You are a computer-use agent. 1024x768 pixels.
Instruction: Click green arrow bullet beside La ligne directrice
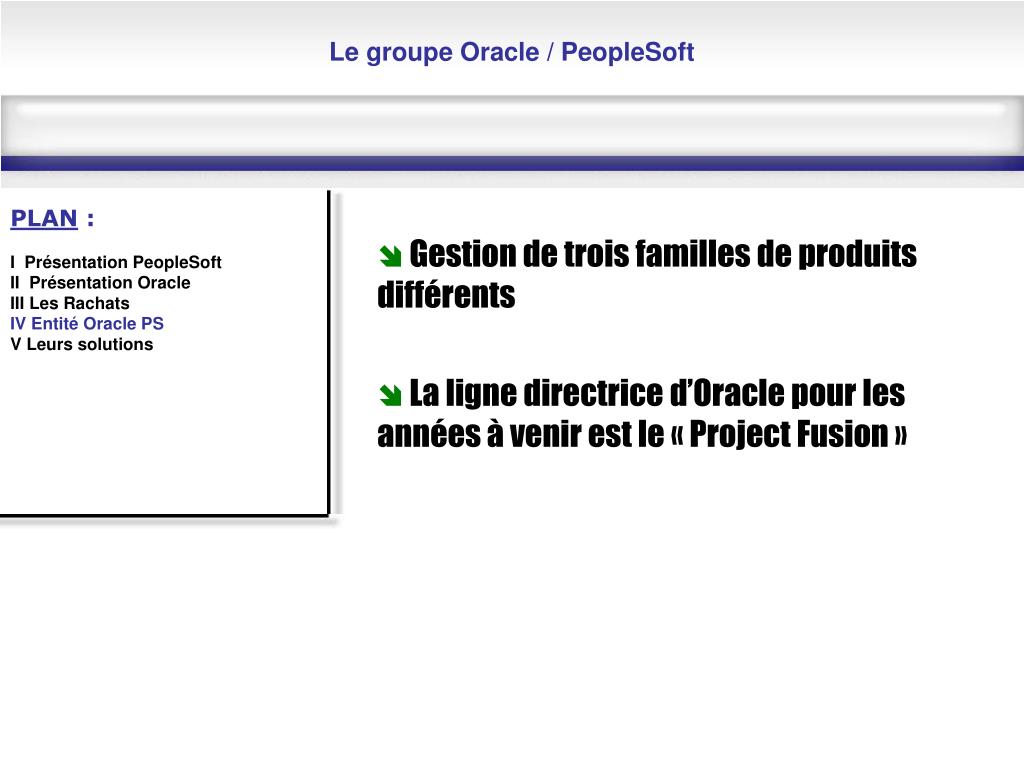tap(390, 394)
